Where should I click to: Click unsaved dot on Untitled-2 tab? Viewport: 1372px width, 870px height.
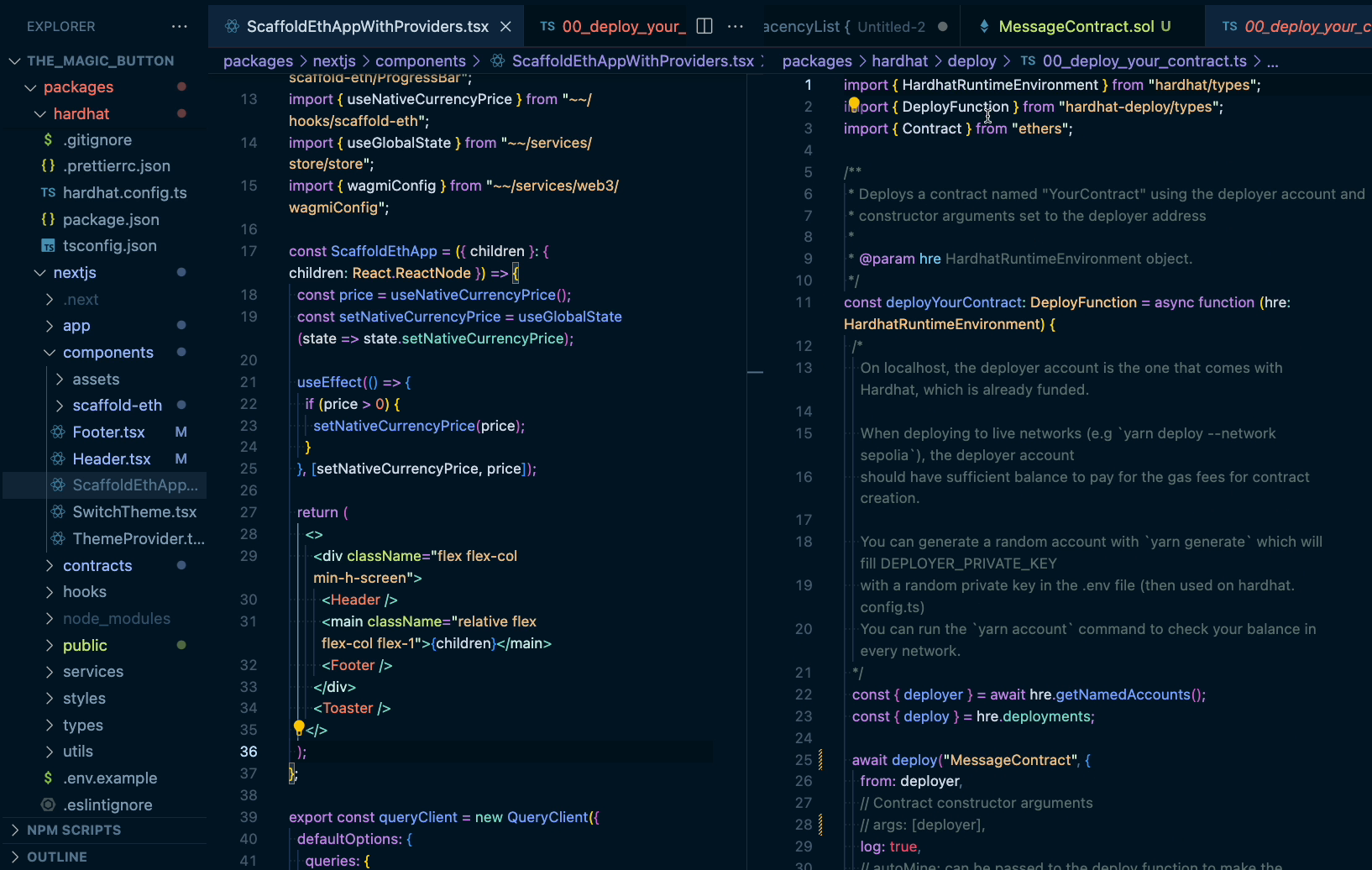[943, 27]
